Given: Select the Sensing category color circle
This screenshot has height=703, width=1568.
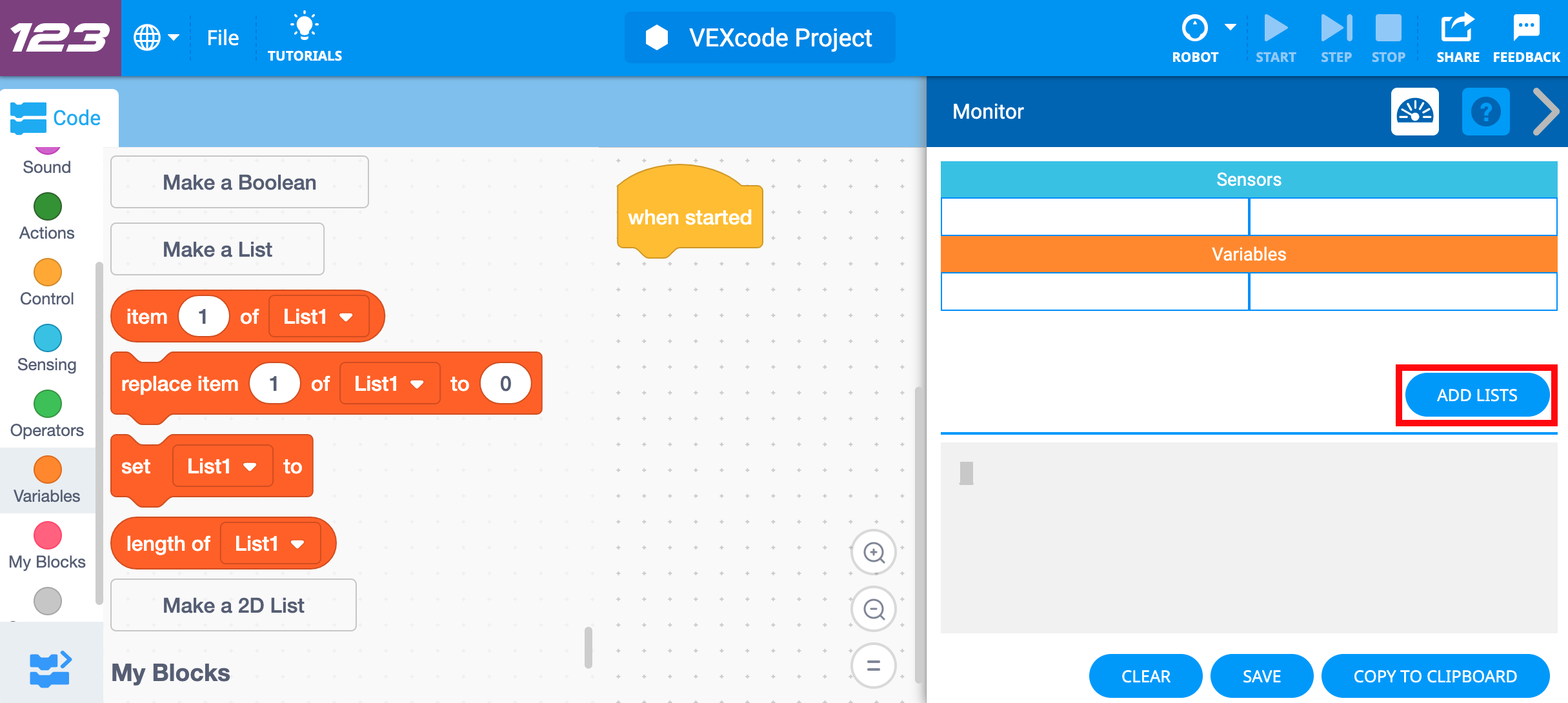Looking at the screenshot, I should 47,338.
